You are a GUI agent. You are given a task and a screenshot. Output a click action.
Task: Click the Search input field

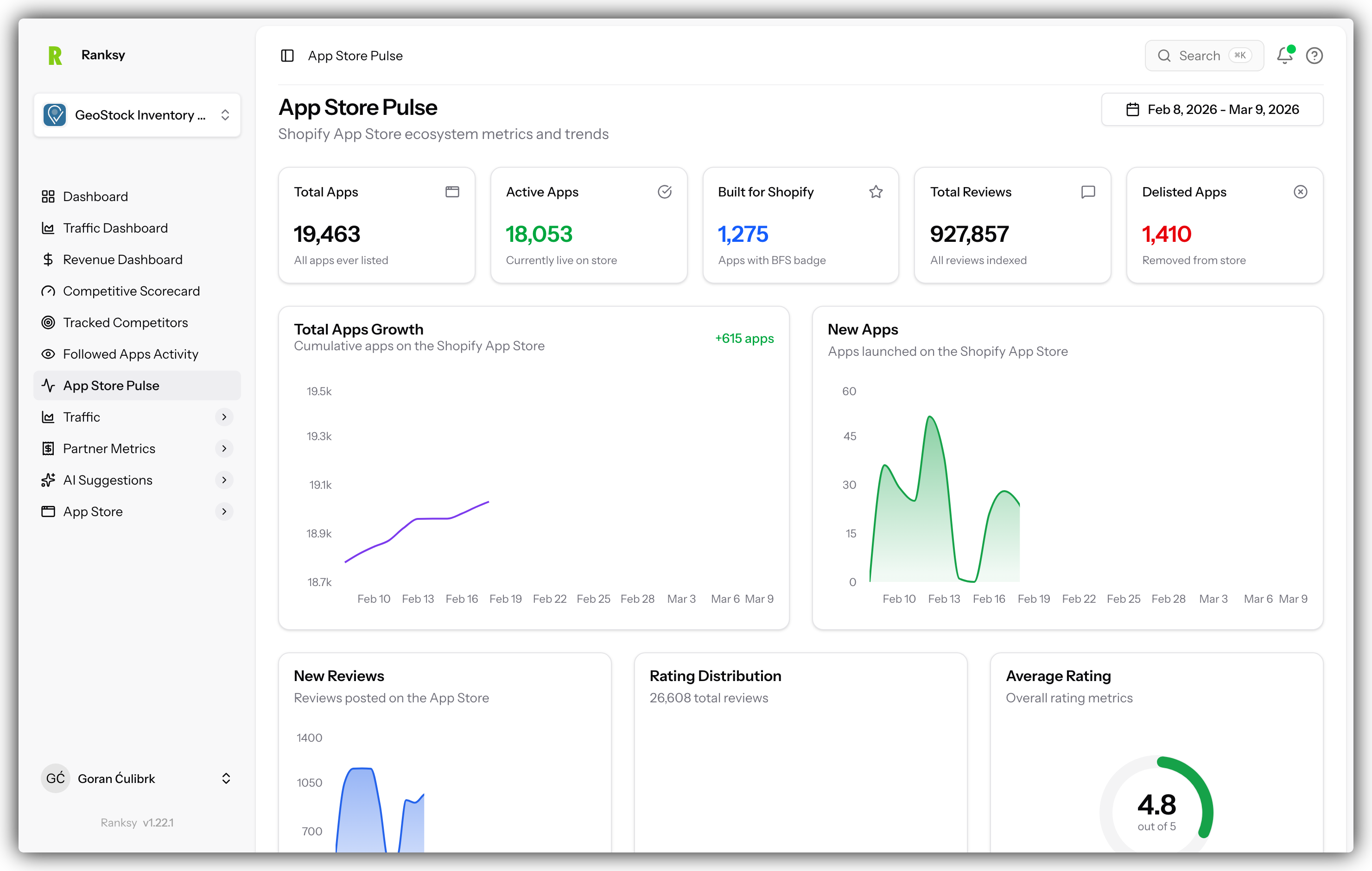[x=1204, y=56]
